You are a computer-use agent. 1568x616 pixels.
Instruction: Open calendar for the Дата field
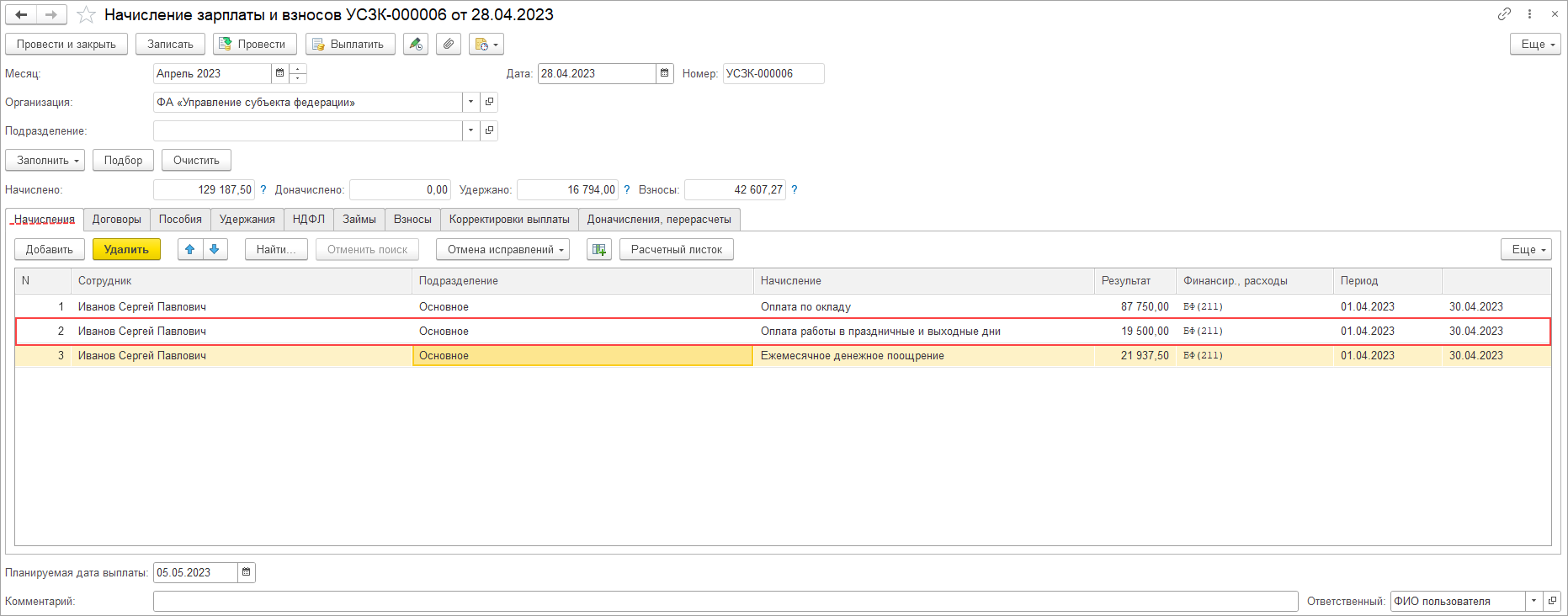[x=665, y=73]
